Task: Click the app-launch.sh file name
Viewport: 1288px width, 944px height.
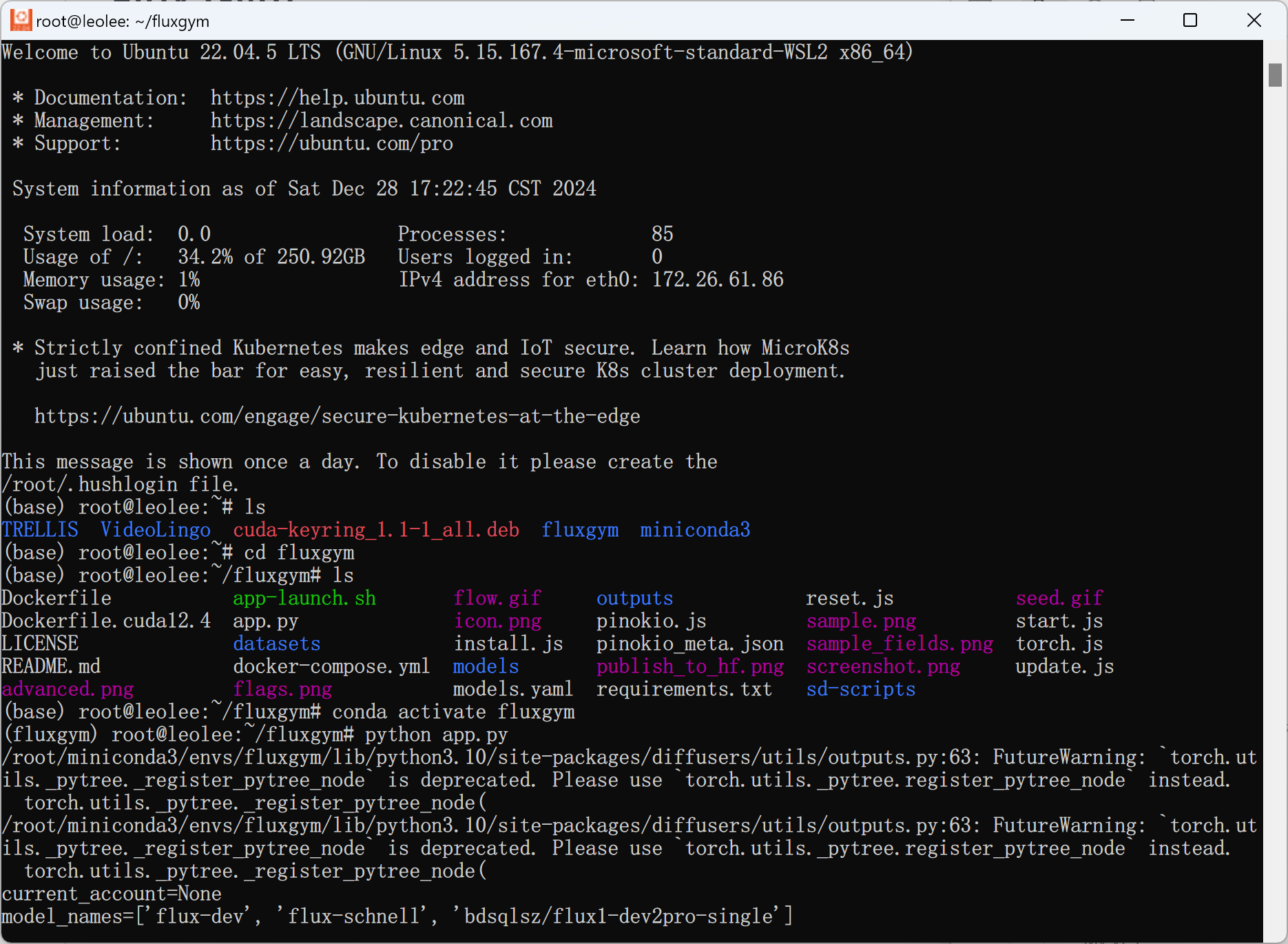Action: 304,598
